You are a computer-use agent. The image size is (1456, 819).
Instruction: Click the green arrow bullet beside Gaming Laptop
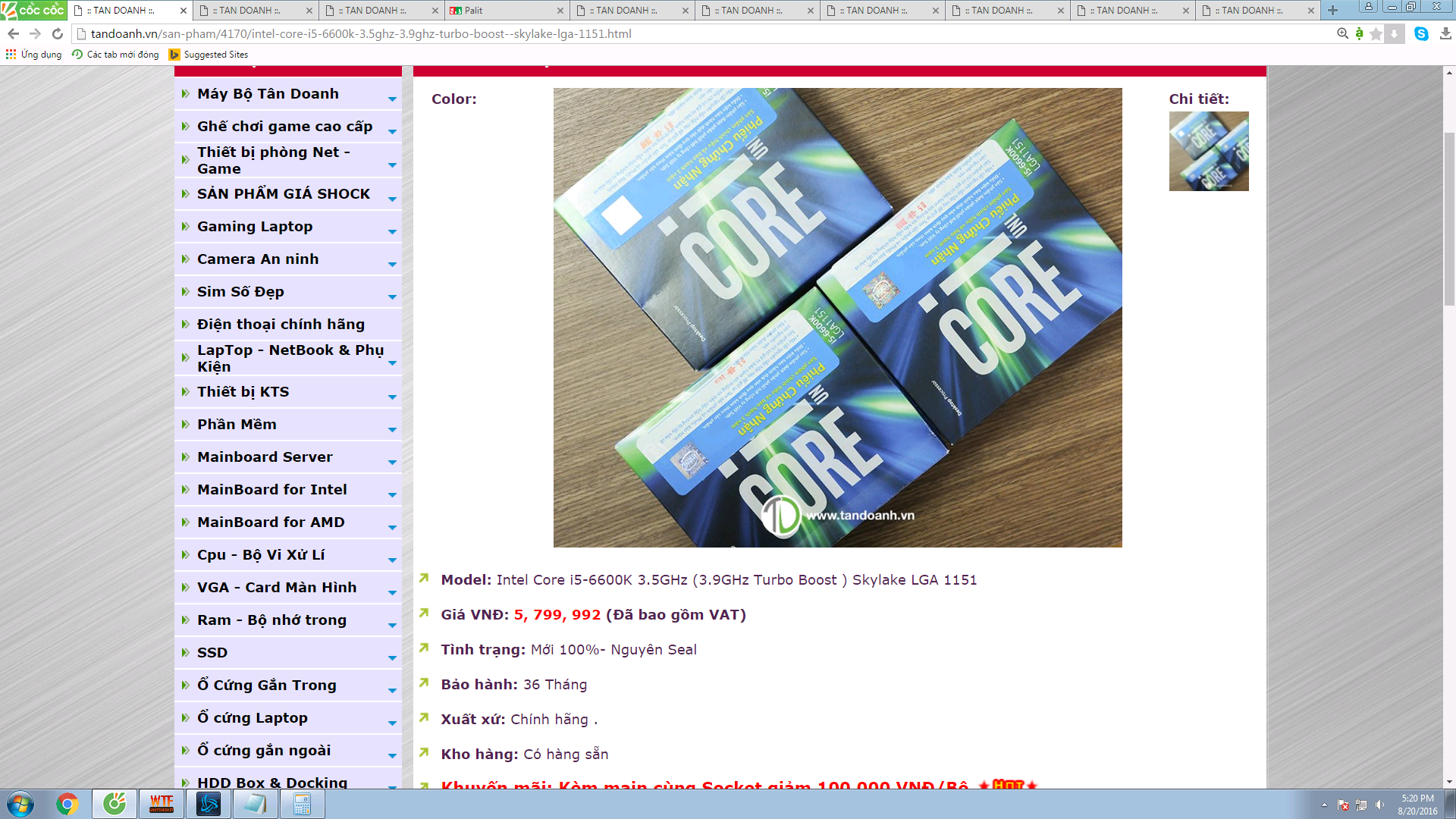[185, 226]
